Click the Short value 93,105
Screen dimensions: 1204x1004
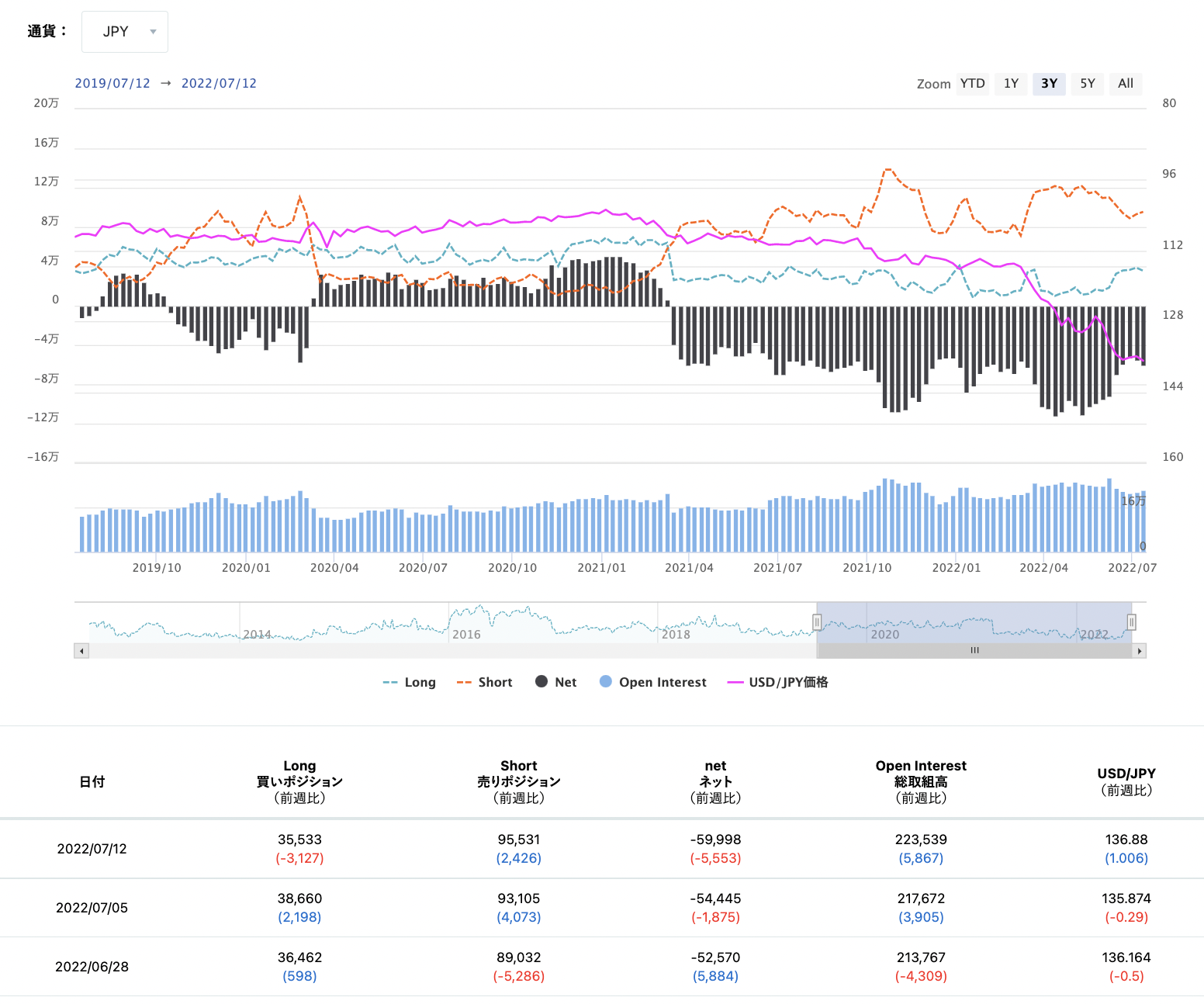tap(519, 898)
